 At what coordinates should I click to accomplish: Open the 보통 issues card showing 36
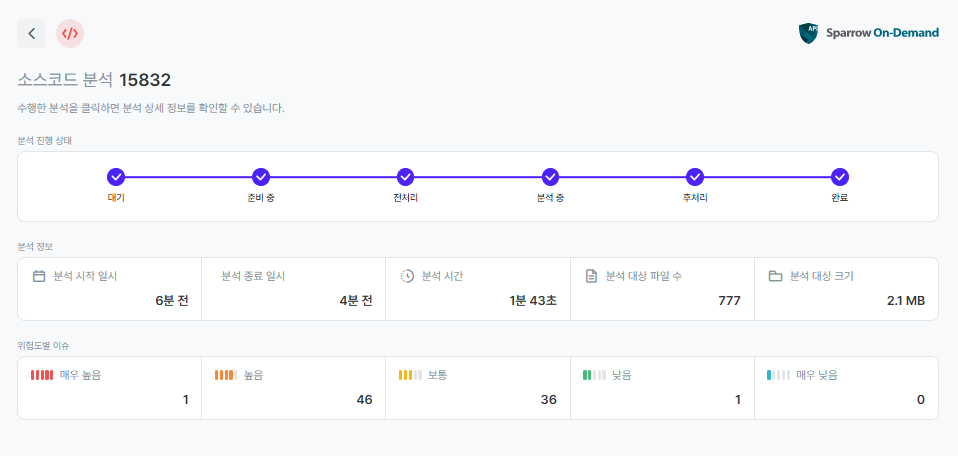point(477,388)
